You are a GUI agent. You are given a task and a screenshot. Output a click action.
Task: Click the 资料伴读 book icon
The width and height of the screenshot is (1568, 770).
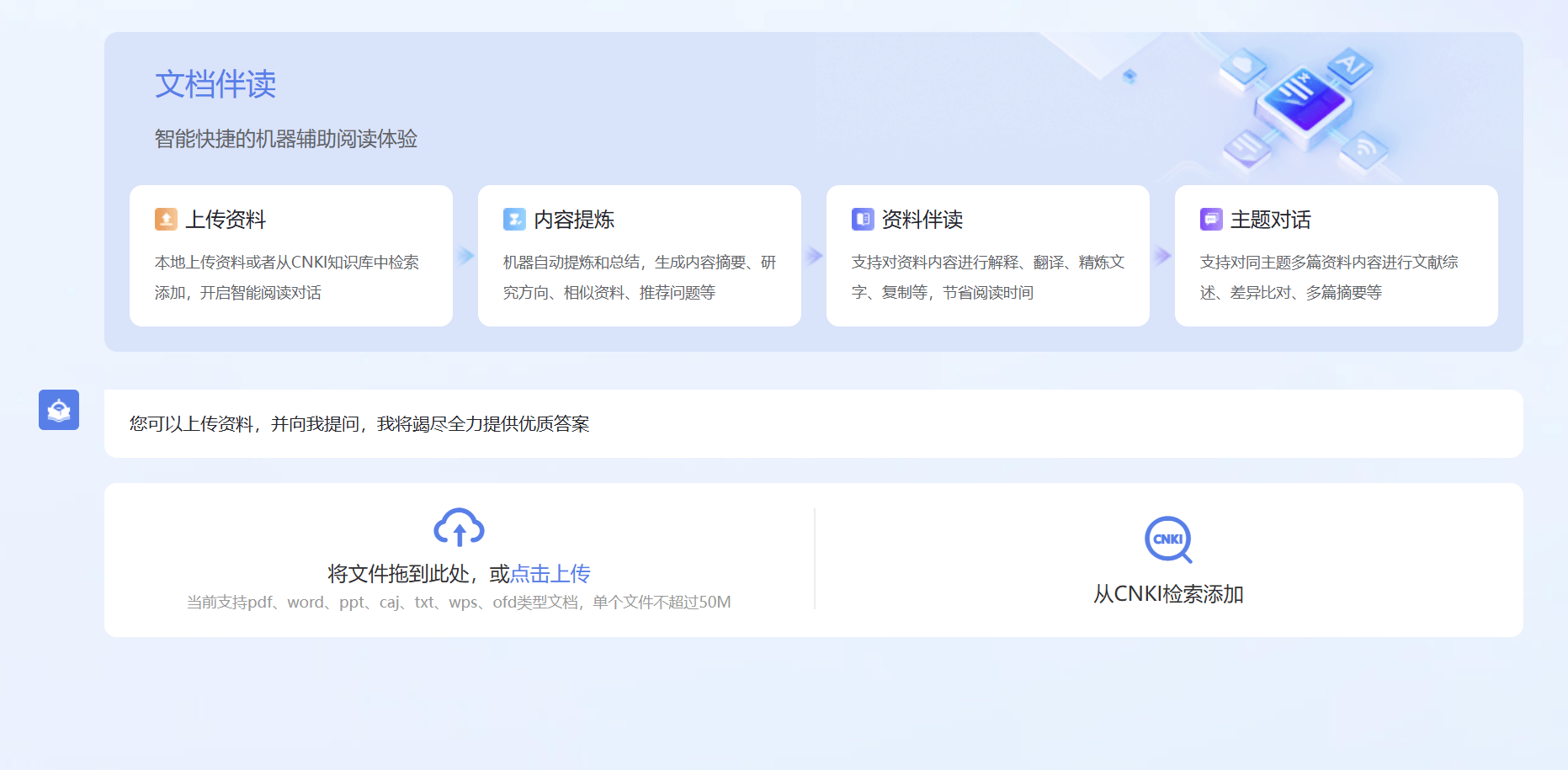[863, 219]
